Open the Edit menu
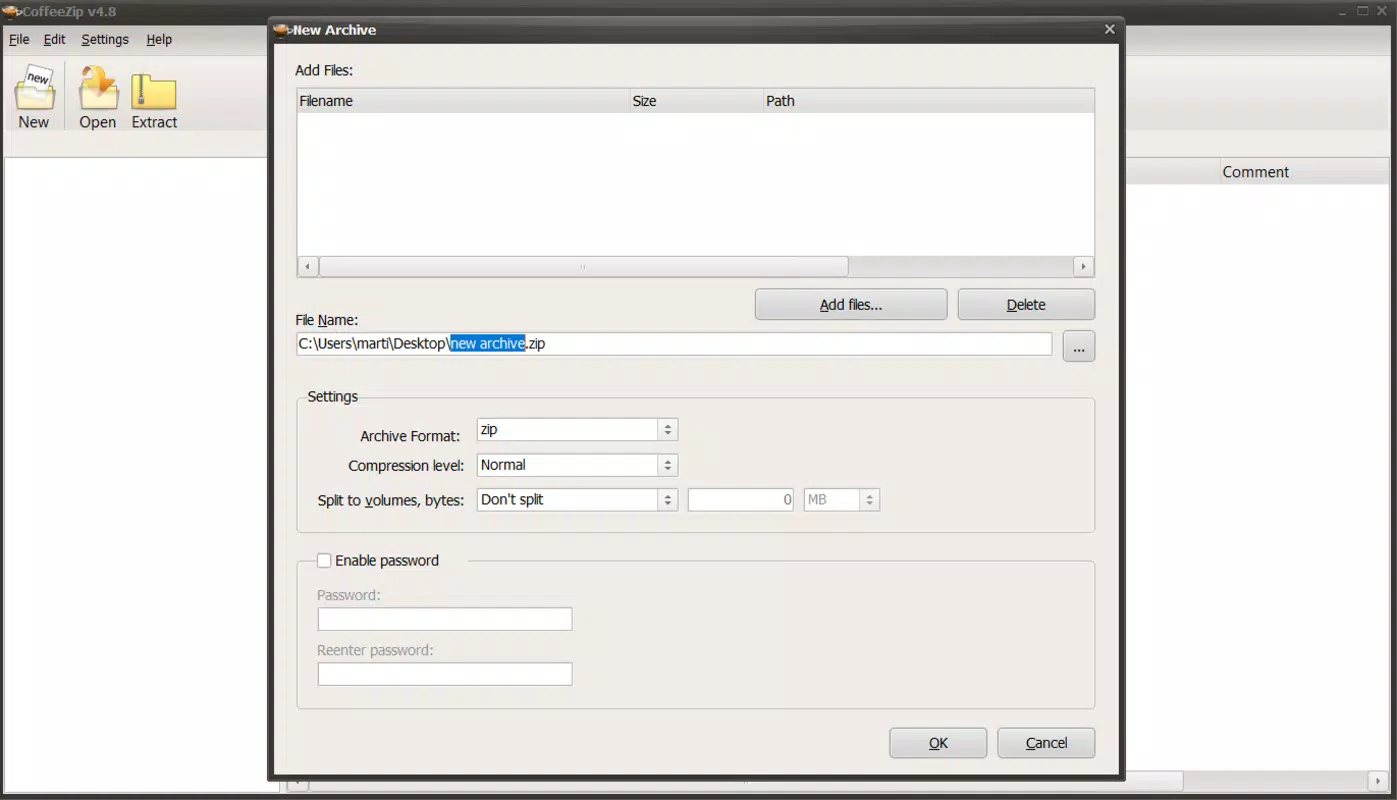1397x800 pixels. [54, 40]
